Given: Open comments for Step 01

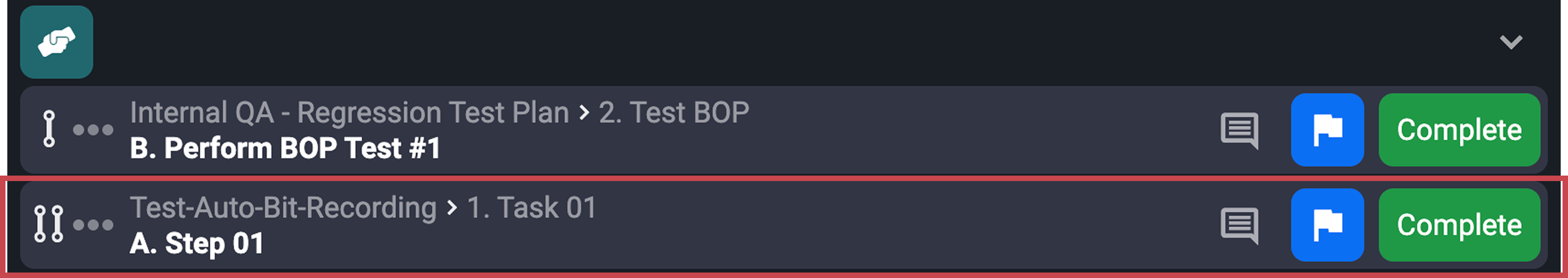Looking at the screenshot, I should 1239,225.
